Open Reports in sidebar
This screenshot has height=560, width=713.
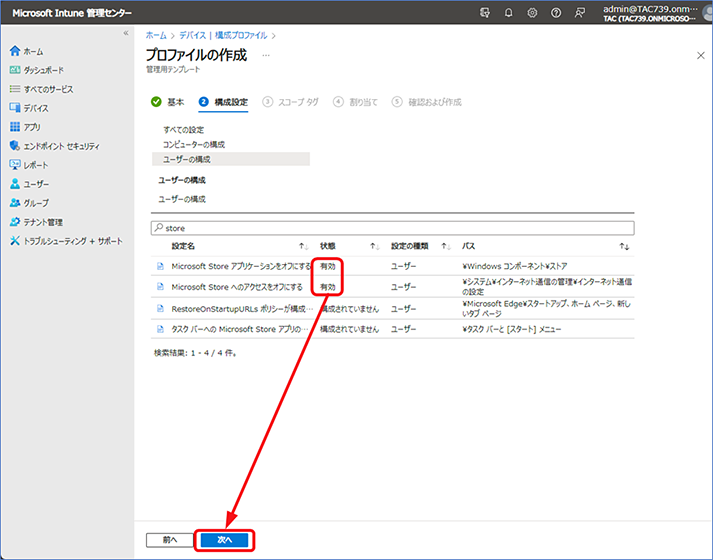click(x=29, y=165)
